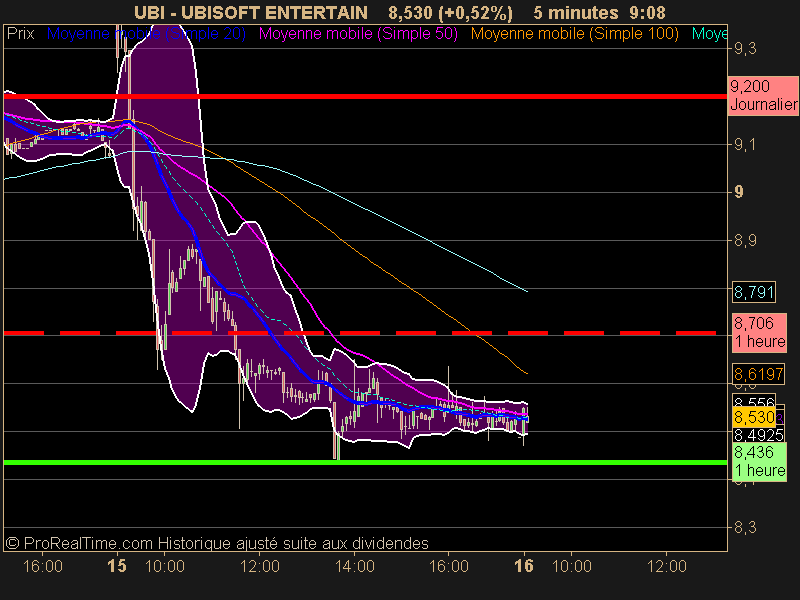Viewport: 800px width, 600px height.
Task: Click the orange 8,6197 price label
Action: pos(758,374)
